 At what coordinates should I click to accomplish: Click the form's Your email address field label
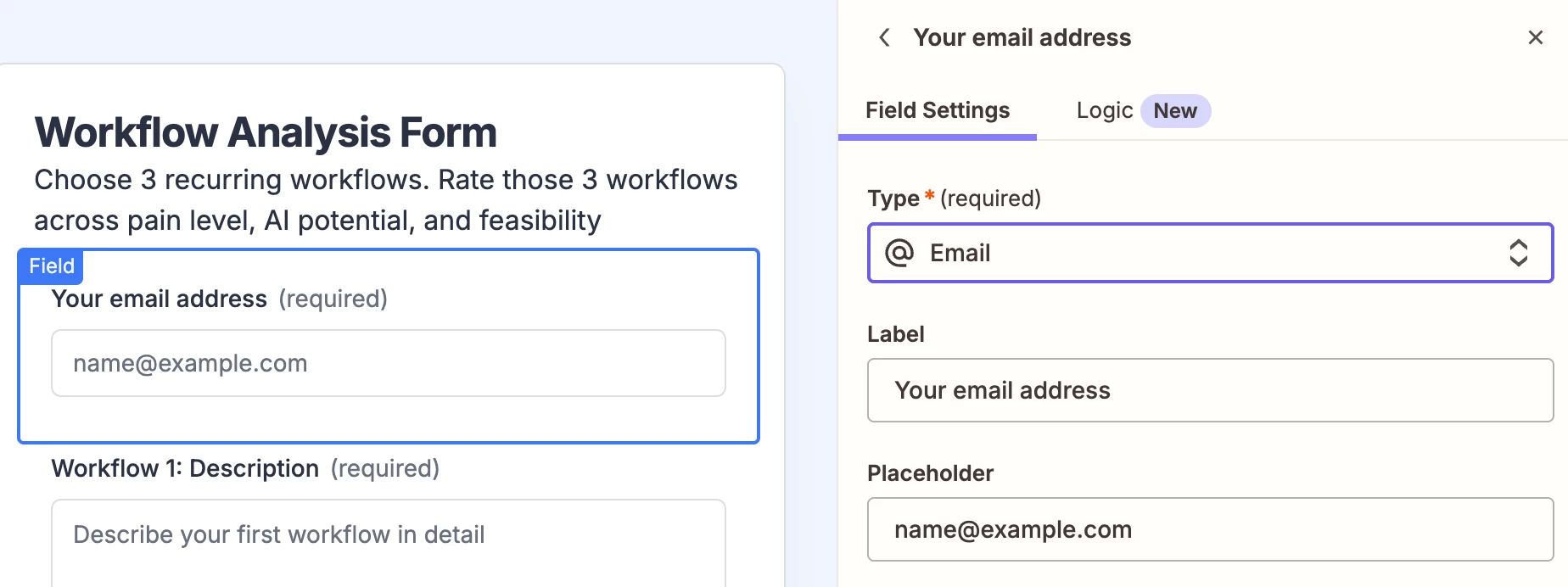coord(160,299)
